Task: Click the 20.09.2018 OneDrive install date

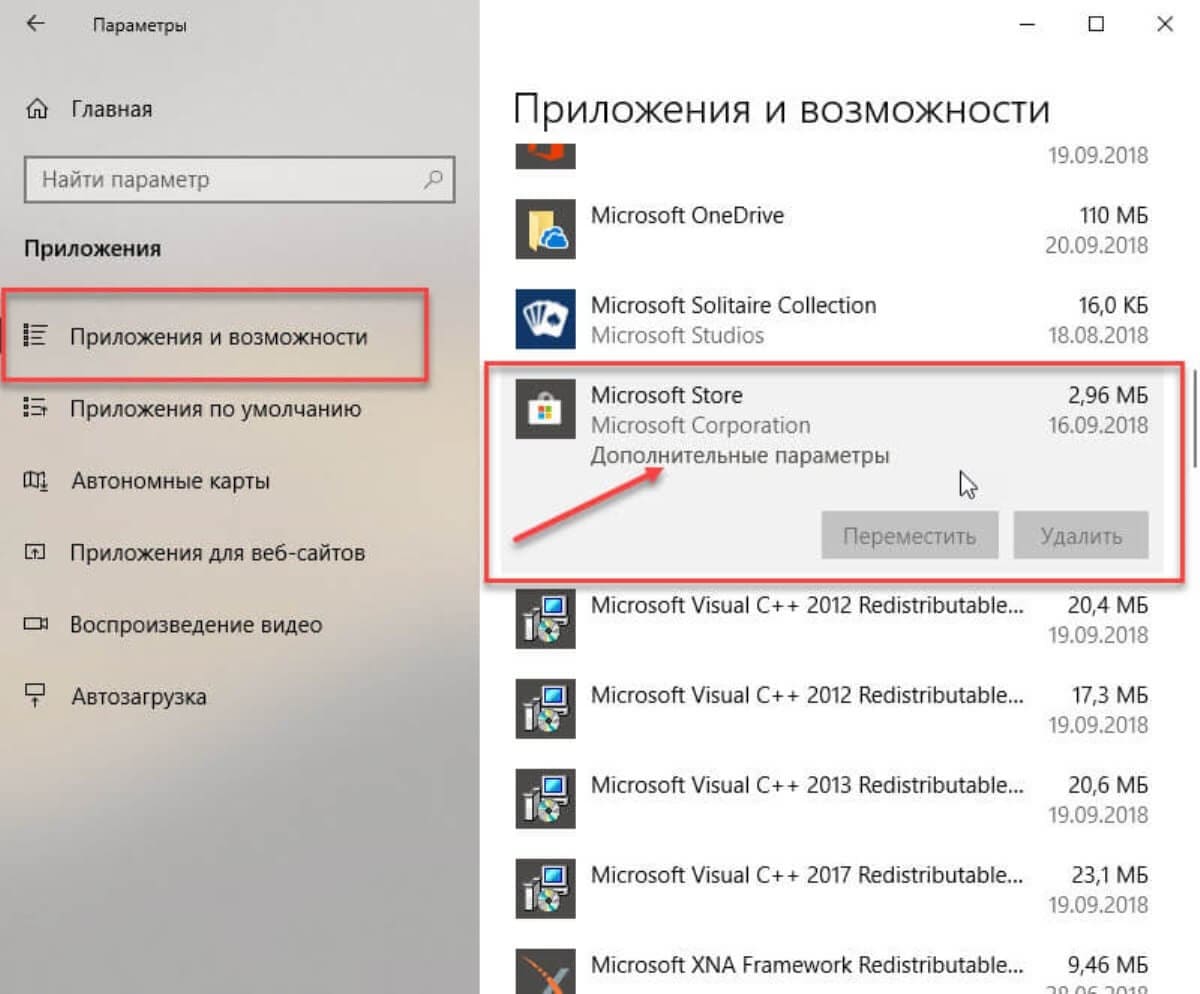Action: pos(1097,245)
